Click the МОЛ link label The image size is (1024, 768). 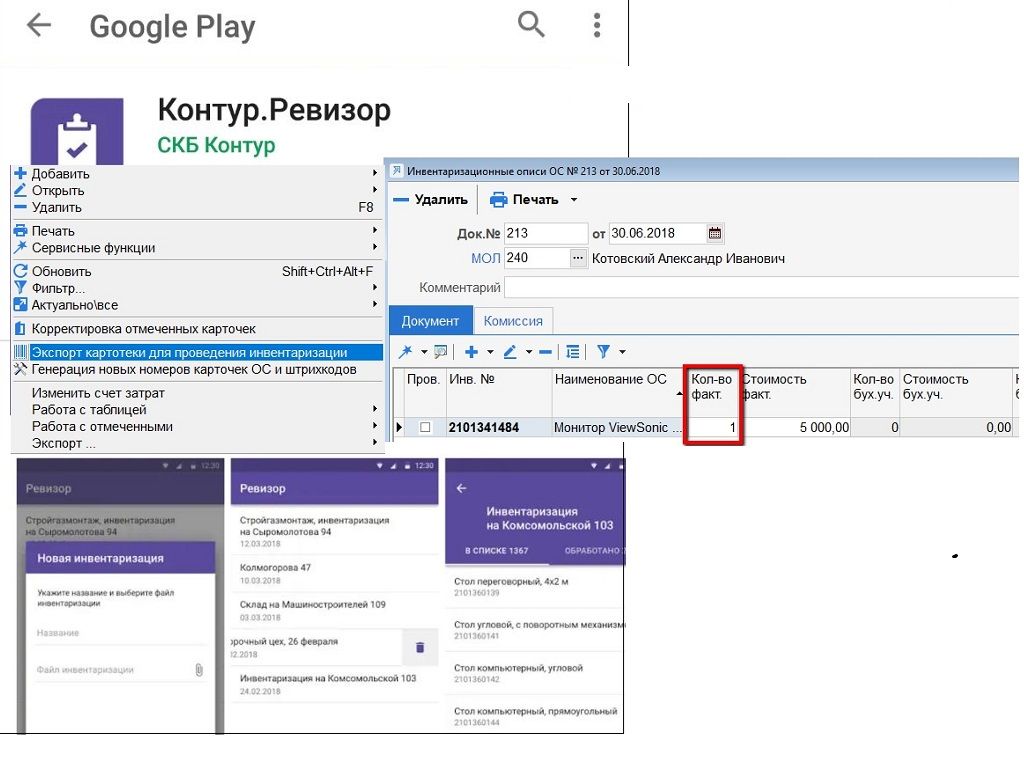click(485, 258)
